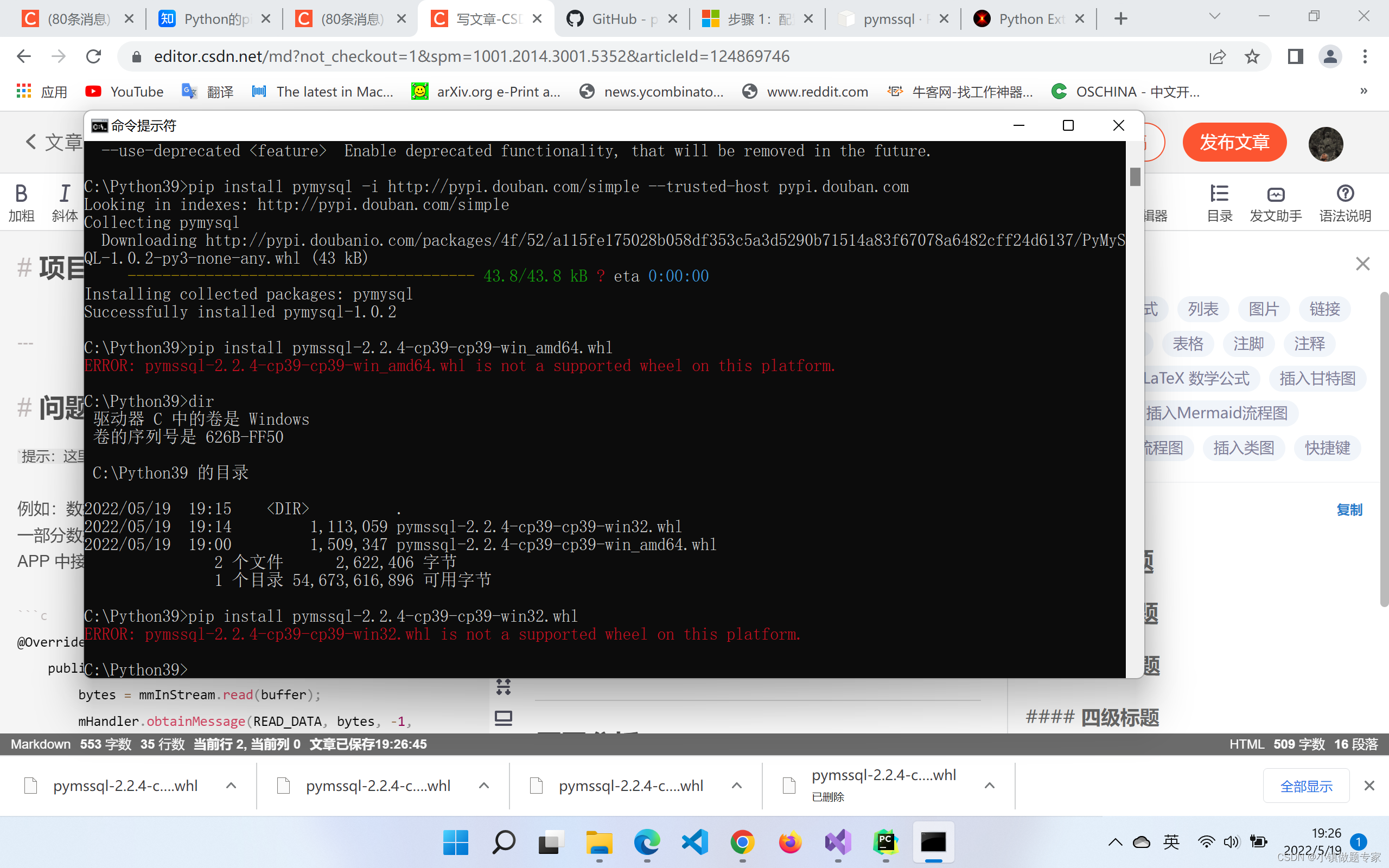
Task: Go back to 文章 management
Action: point(54,142)
